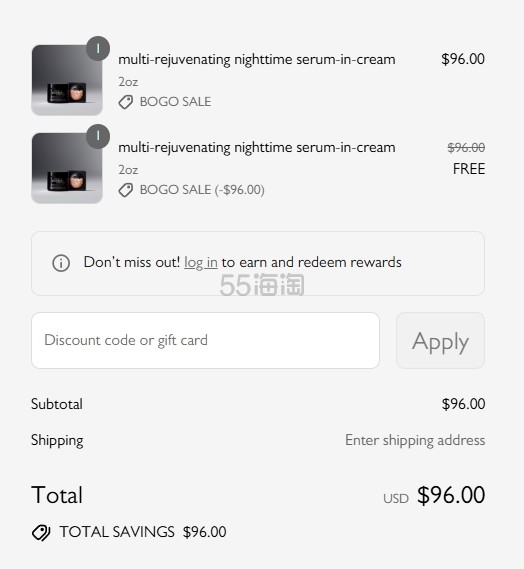The height and width of the screenshot is (569, 524).
Task: Click Enter shipping address text
Action: pyautogui.click(x=415, y=440)
